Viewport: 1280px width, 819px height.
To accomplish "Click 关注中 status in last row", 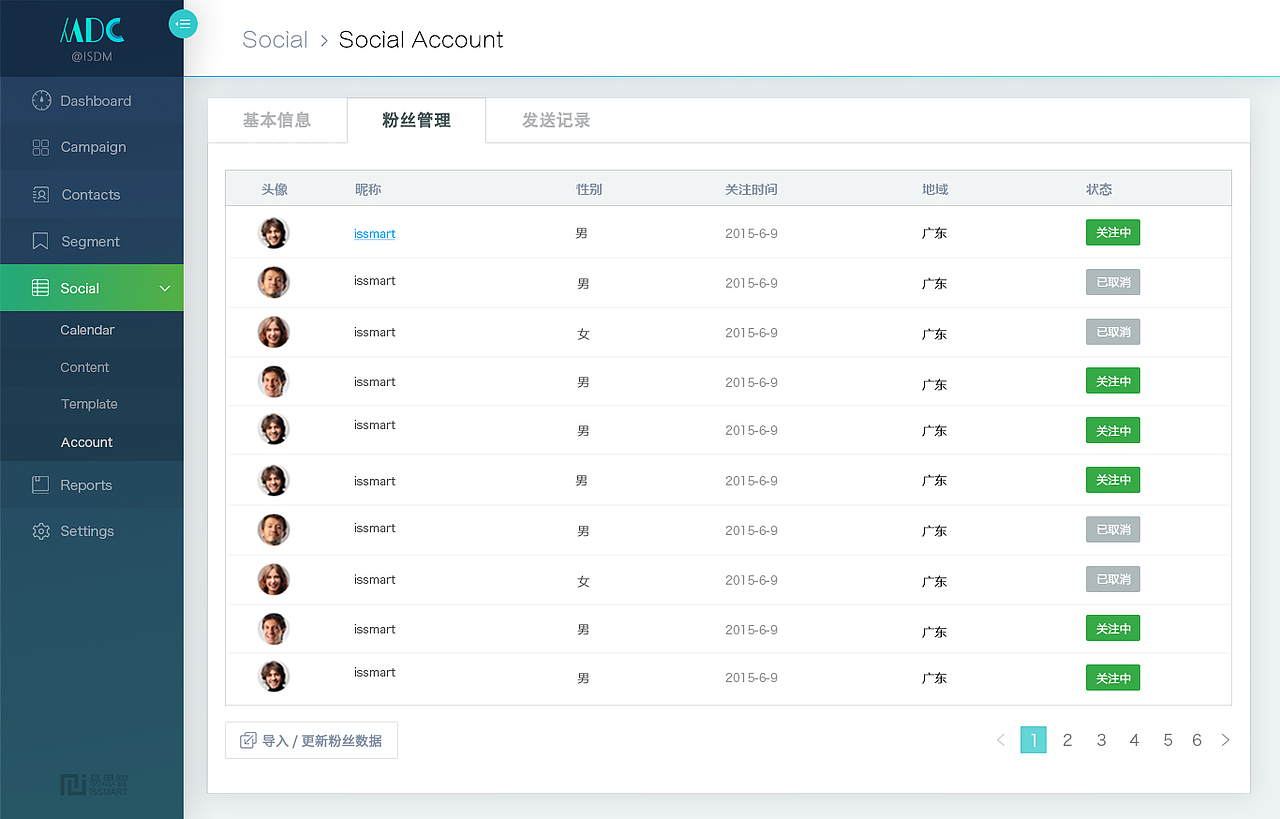I will click(1113, 678).
